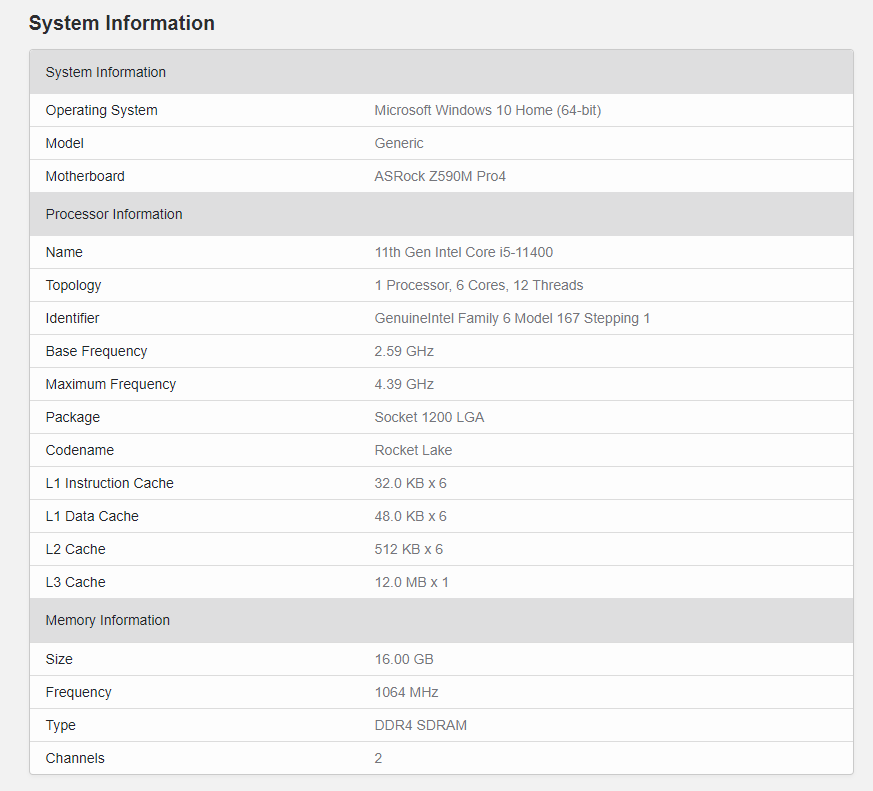Select the 11th Gen Intel Core i5-11400 name
The width and height of the screenshot is (873, 791).
tap(464, 252)
